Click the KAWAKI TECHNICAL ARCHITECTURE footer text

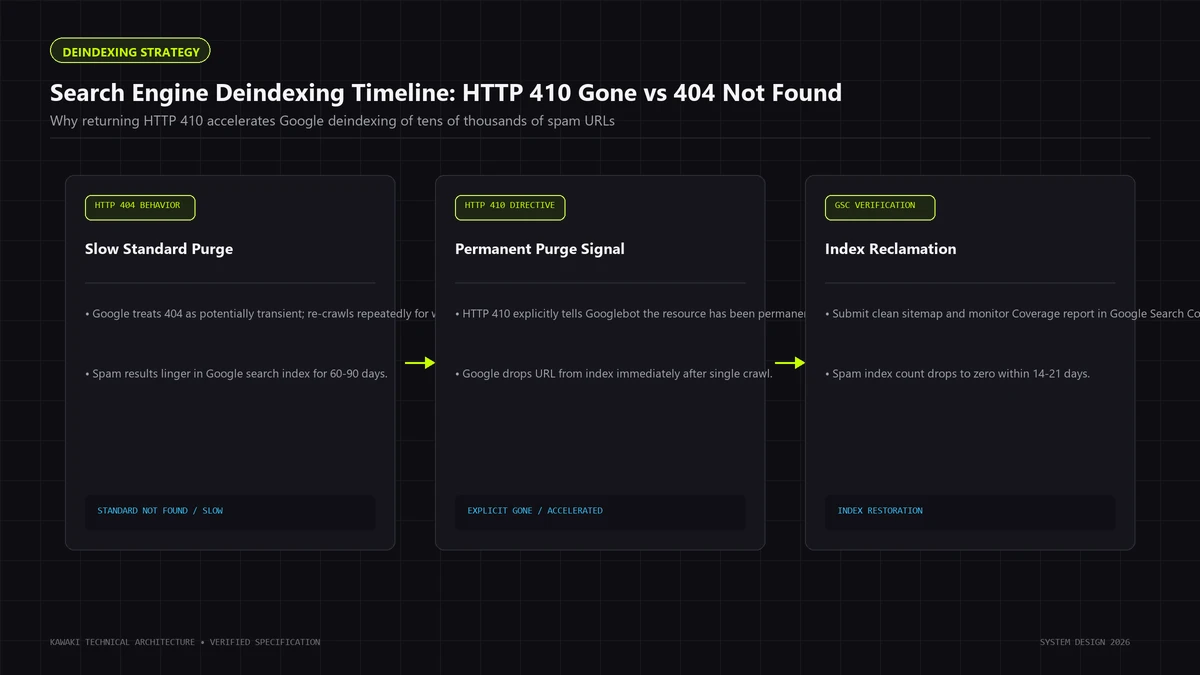coord(185,642)
